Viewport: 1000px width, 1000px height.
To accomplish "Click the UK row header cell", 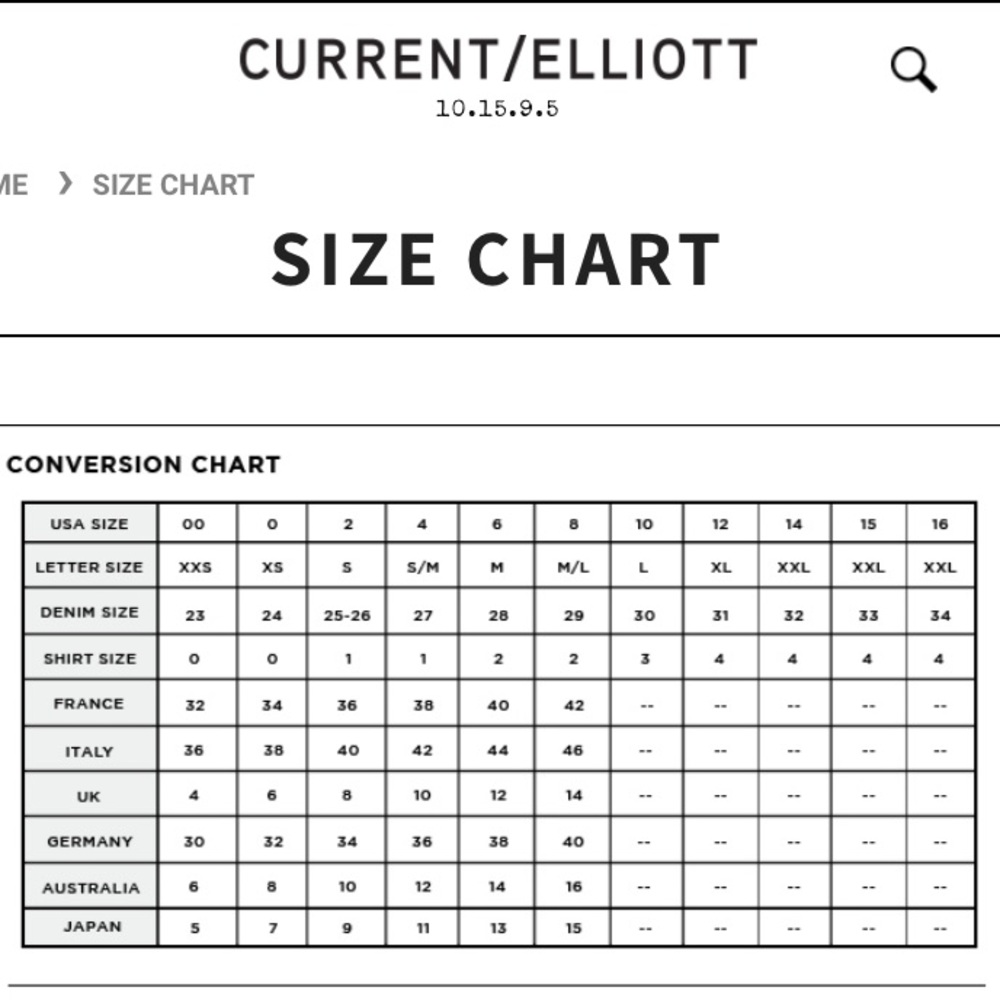I will [x=89, y=797].
